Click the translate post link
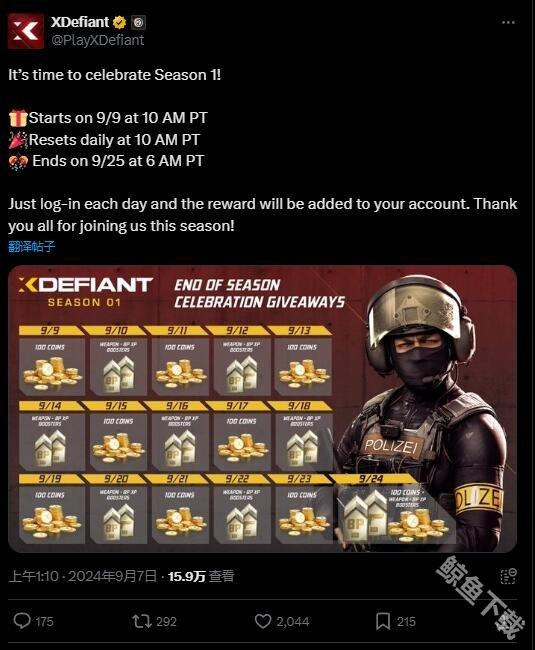Screen dimensions: 535x650 pyautogui.click(x=31, y=246)
